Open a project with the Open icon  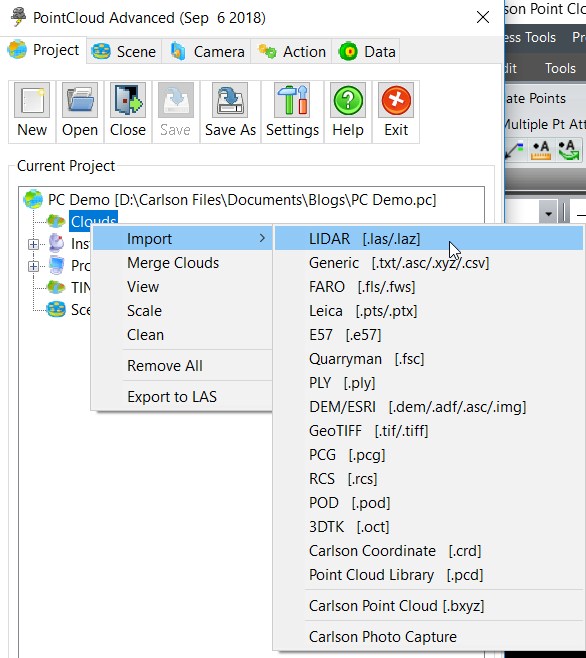80,100
